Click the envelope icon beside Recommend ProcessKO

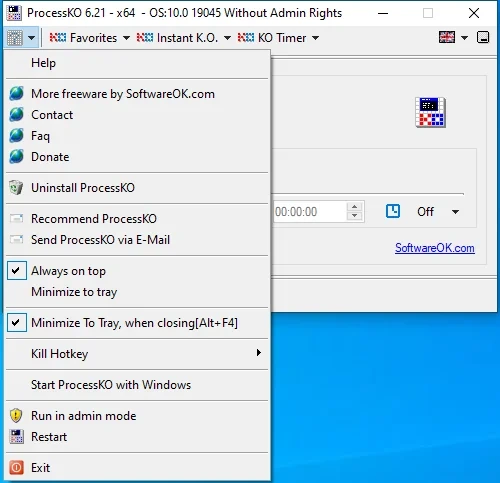coord(16,219)
